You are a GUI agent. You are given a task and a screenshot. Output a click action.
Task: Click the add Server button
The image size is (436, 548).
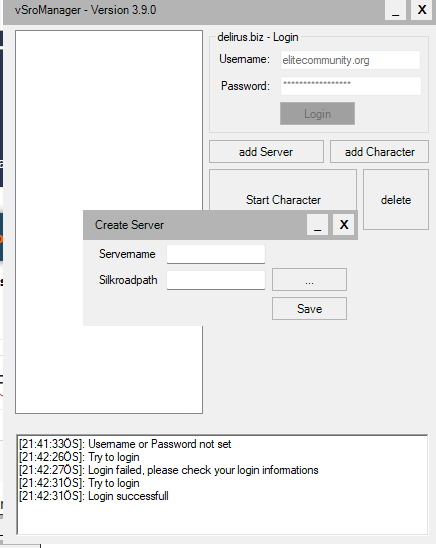(266, 152)
